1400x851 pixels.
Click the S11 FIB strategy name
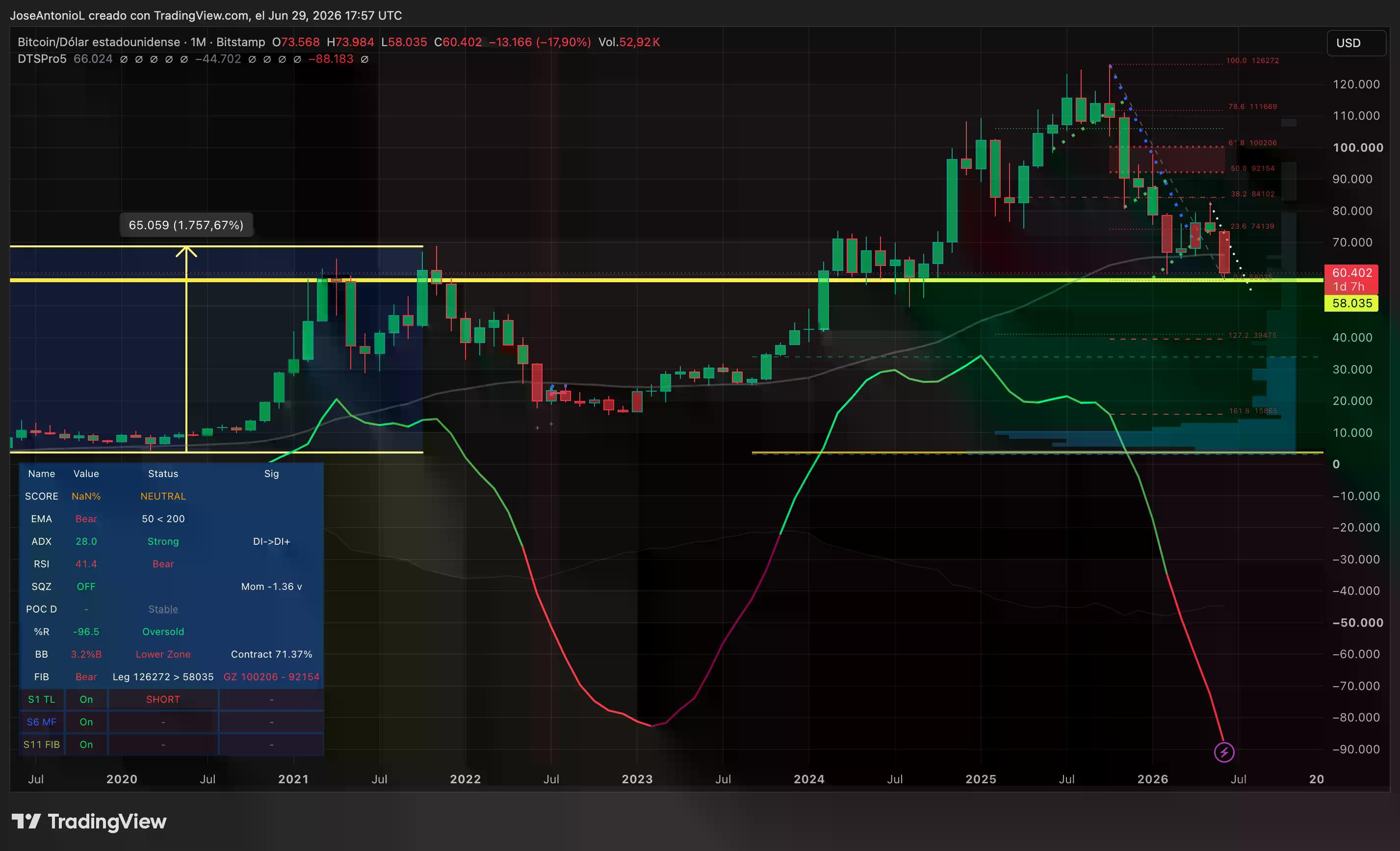click(x=42, y=745)
